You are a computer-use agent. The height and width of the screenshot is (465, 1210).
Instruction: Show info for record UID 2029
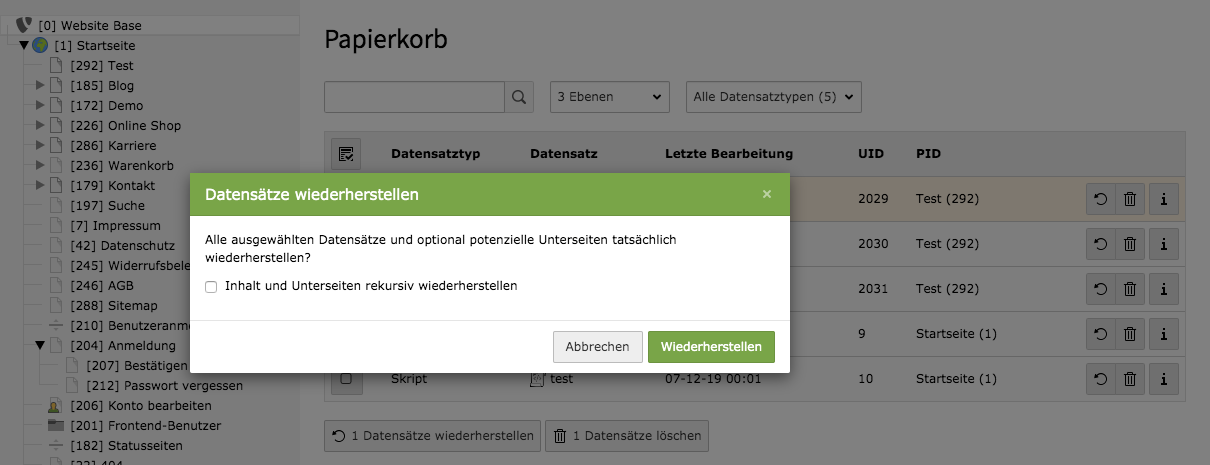tap(1164, 200)
